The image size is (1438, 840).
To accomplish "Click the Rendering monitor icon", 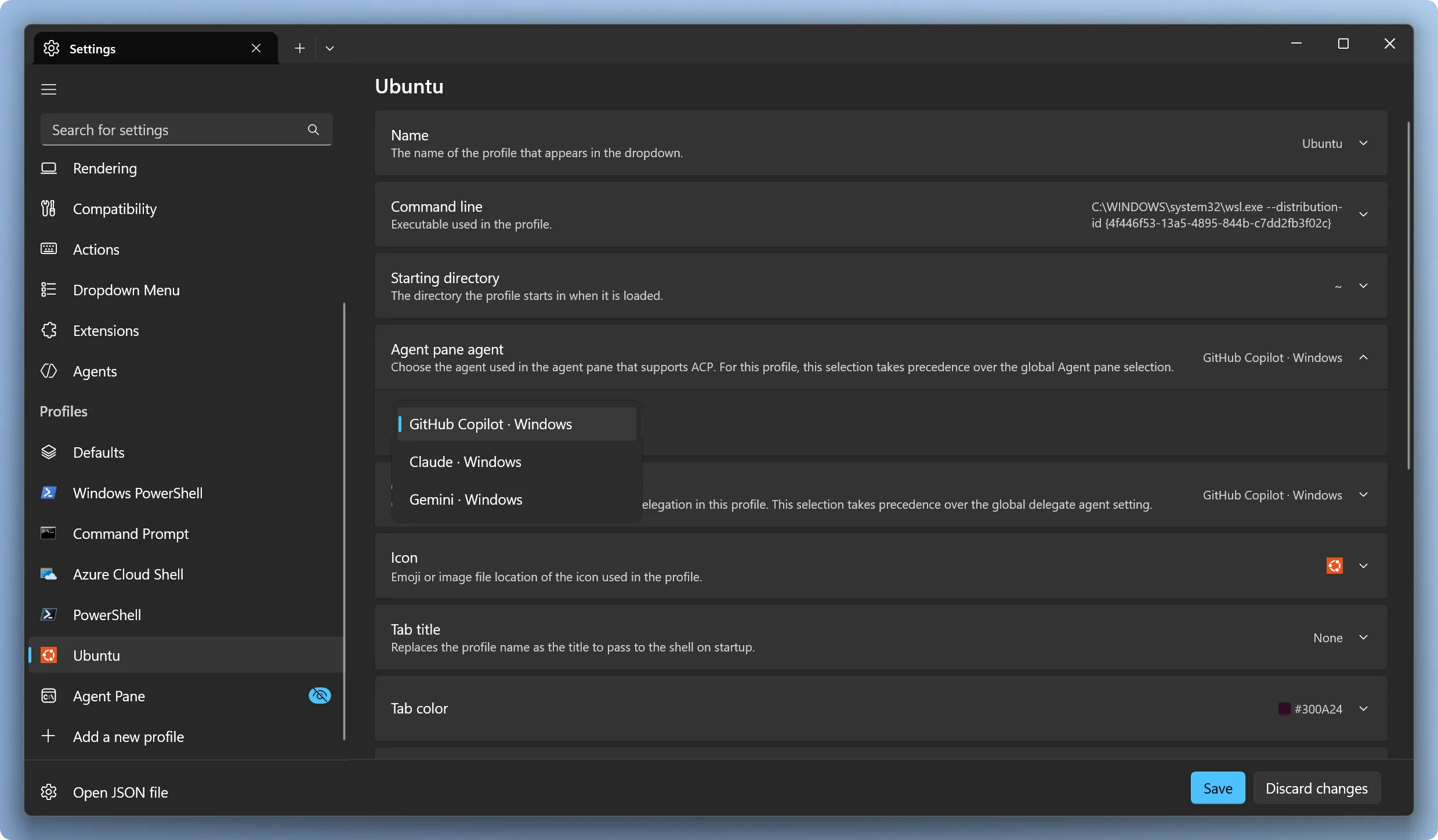I will click(x=49, y=168).
